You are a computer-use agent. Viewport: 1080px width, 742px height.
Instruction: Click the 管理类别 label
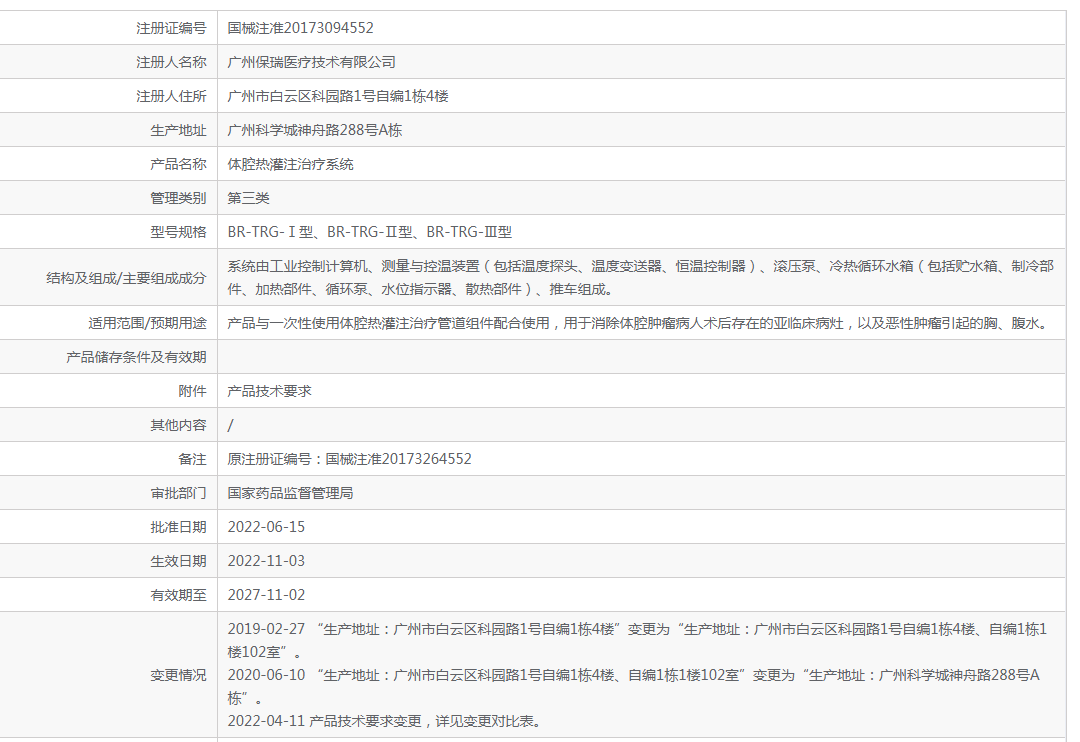point(178,198)
